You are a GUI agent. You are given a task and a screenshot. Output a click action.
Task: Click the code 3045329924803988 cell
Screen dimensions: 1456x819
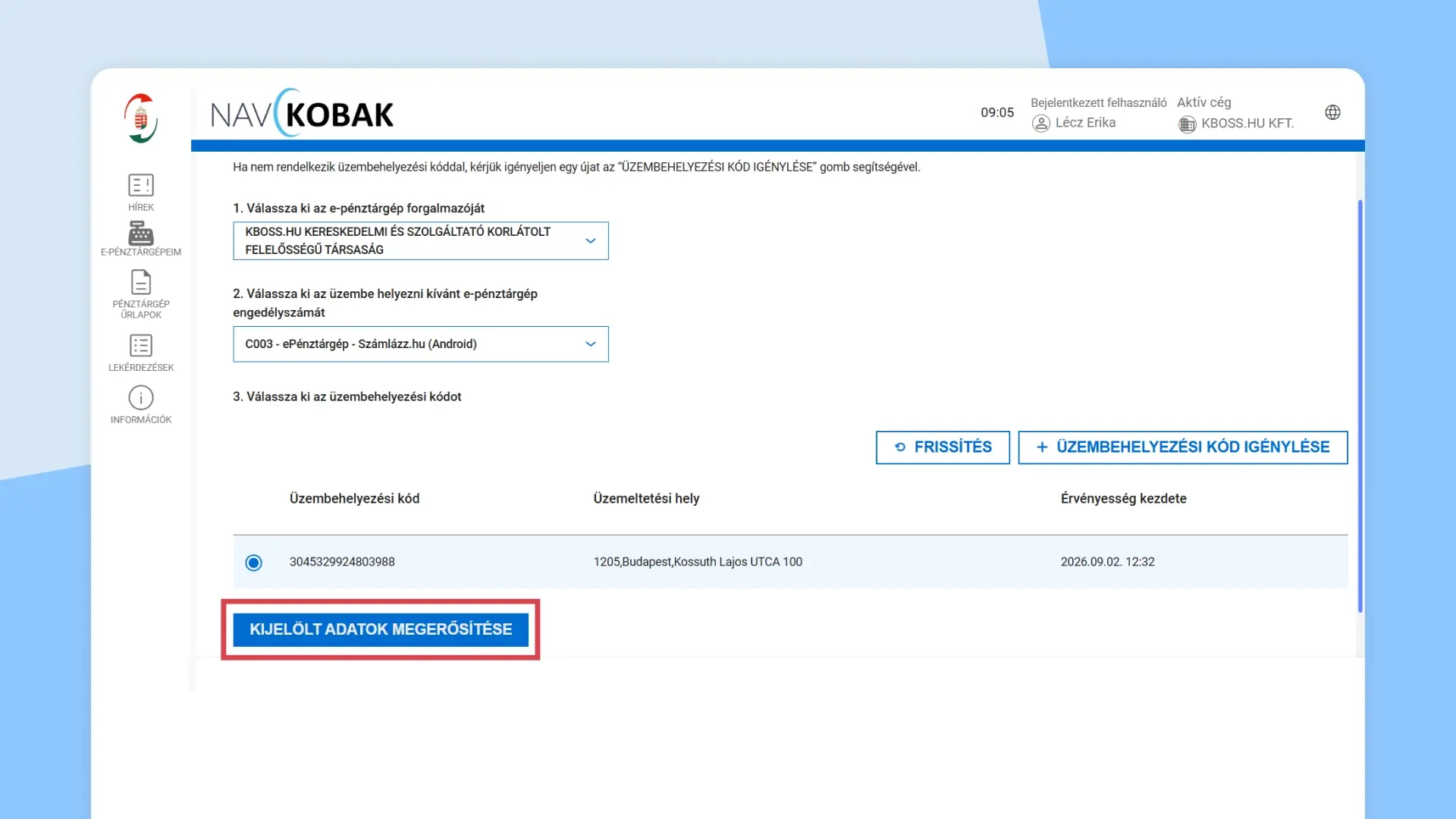click(x=342, y=562)
